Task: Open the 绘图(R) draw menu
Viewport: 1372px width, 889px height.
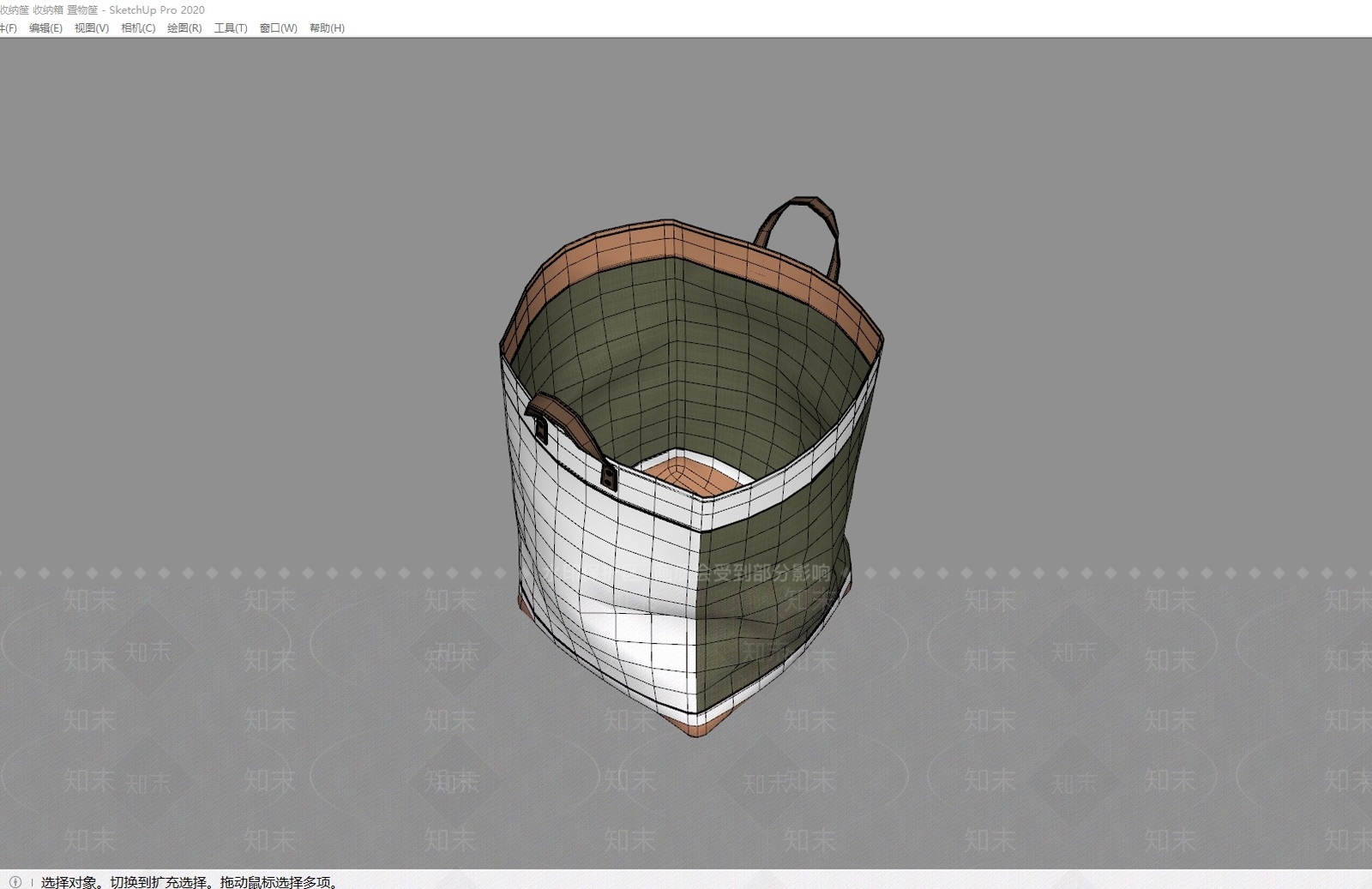Action: click(184, 28)
